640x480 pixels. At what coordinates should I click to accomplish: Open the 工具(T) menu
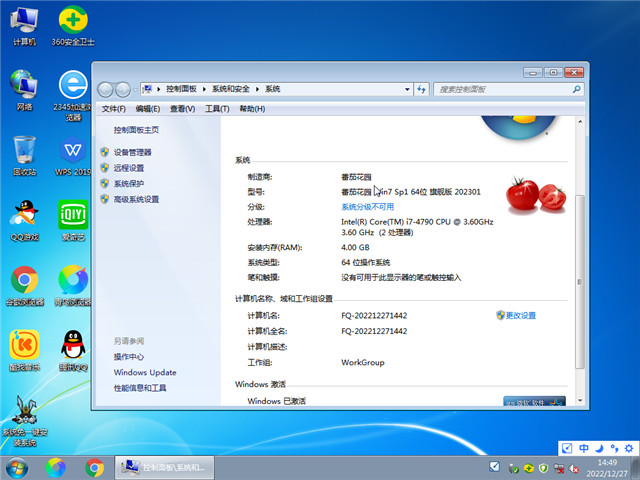coord(217,109)
